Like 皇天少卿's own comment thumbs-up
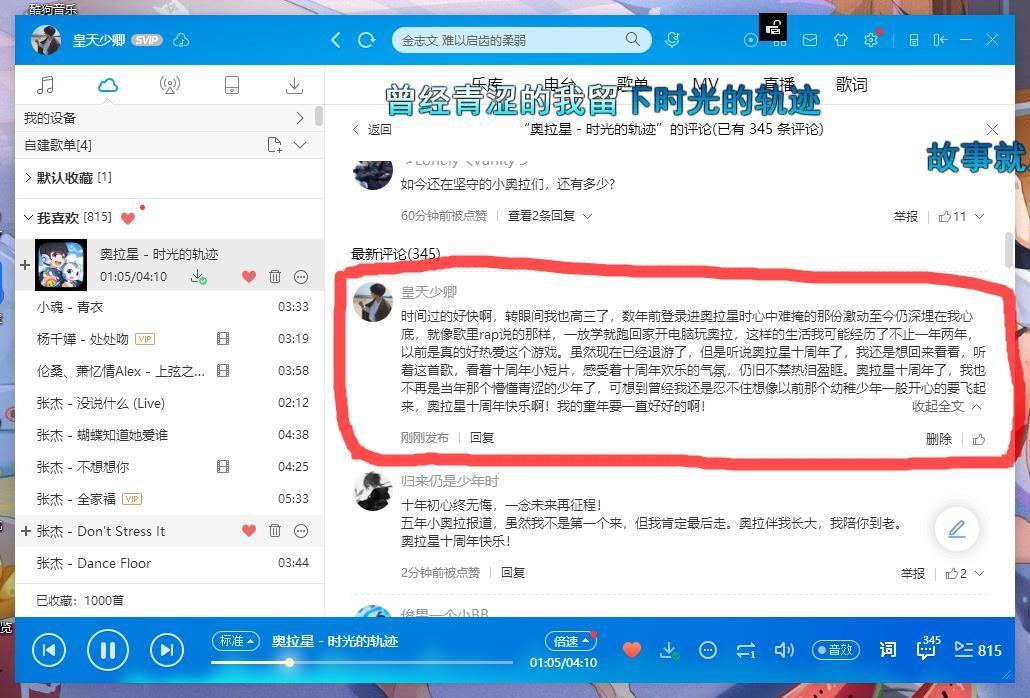Image resolution: width=1030 pixels, height=698 pixels. 979,439
